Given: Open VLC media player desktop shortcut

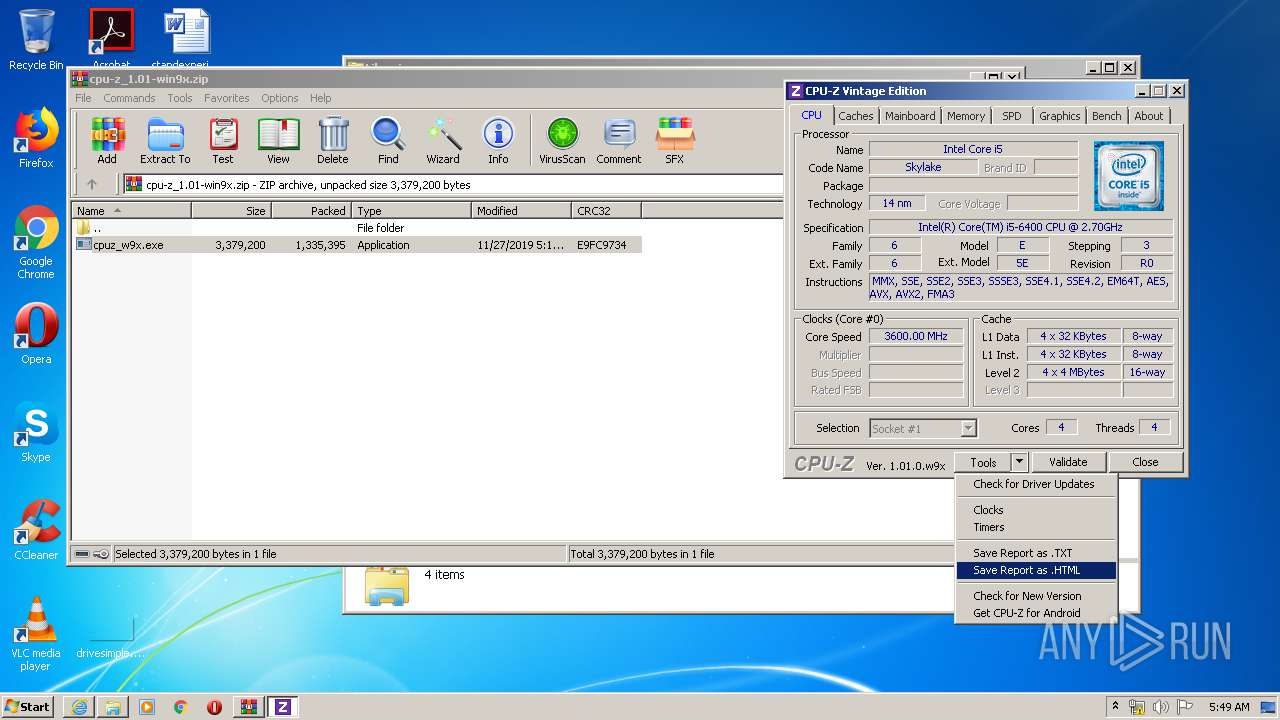Looking at the screenshot, I should click(36, 634).
